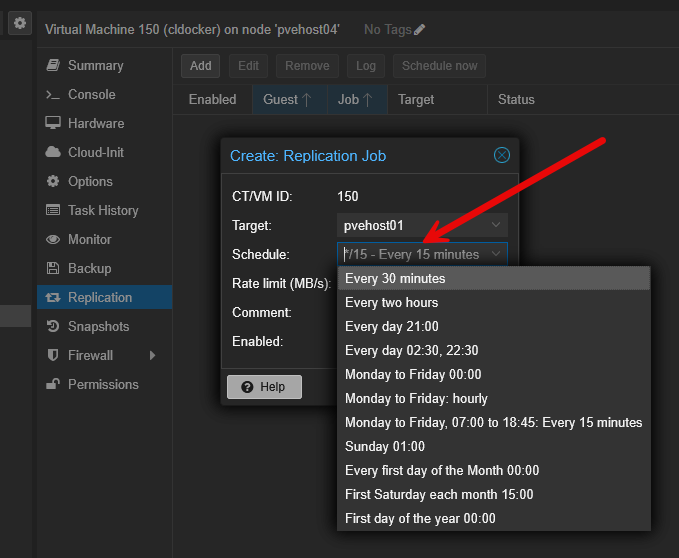Image resolution: width=679 pixels, height=558 pixels.
Task: Click the Edit button
Action: point(248,66)
